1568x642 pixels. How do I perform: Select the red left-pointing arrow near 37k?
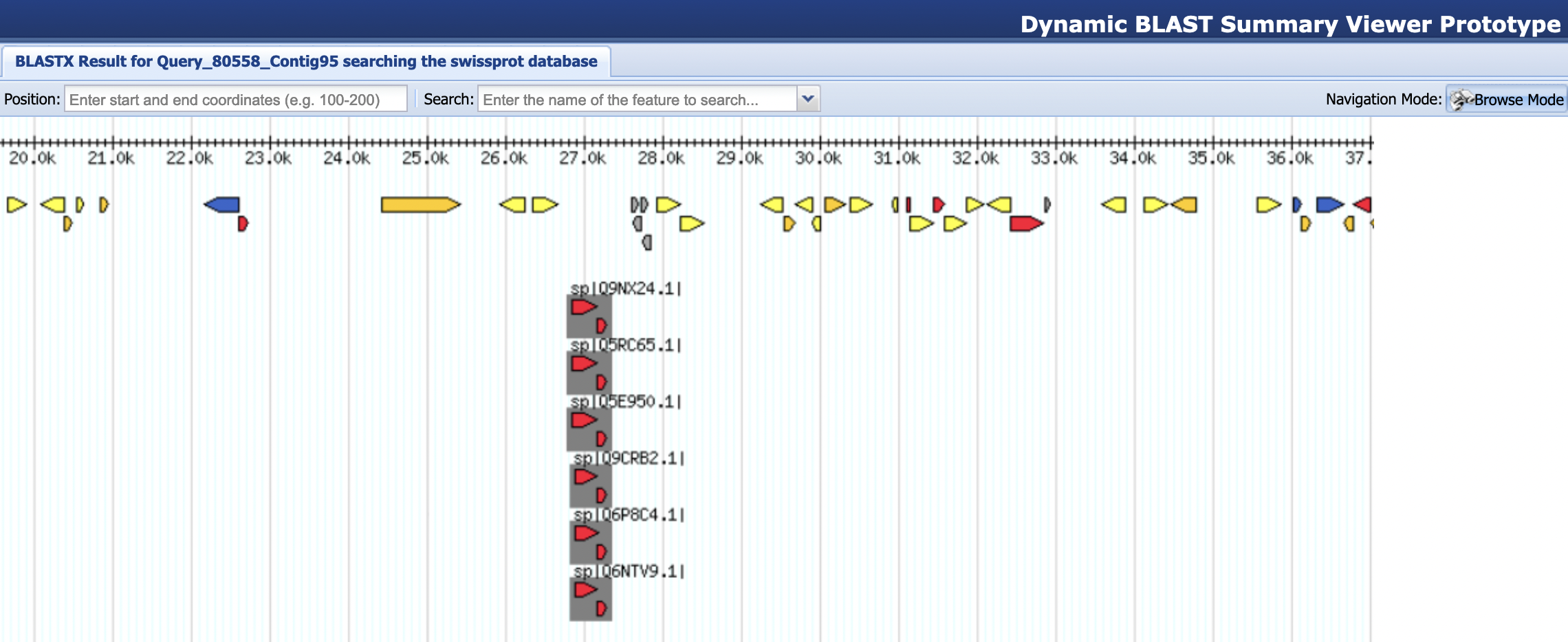[1362, 205]
